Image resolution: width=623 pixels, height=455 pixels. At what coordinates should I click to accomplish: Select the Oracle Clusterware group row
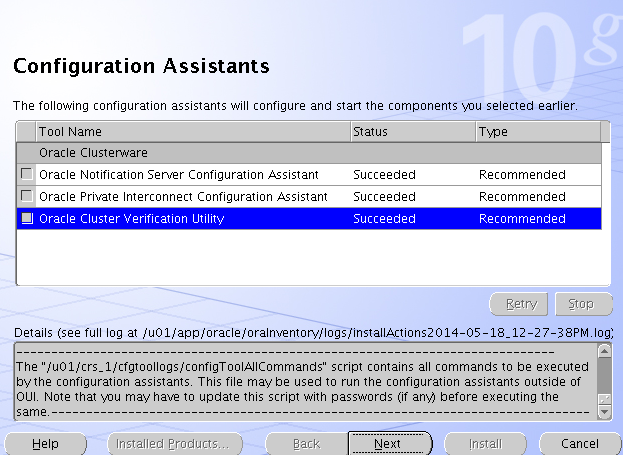[x=309, y=153]
